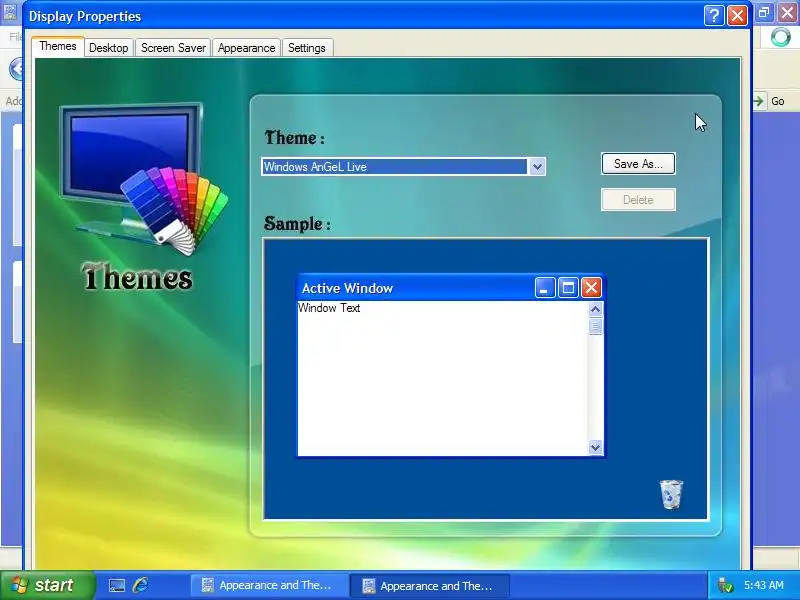800x600 pixels.
Task: Click the 5:43 AM taskbar clock
Action: (763, 585)
